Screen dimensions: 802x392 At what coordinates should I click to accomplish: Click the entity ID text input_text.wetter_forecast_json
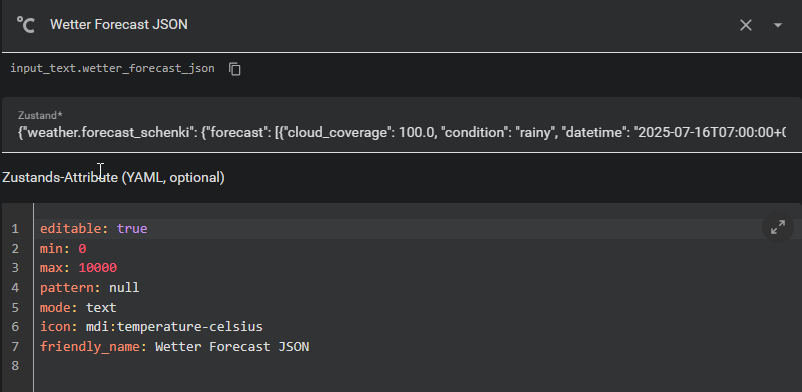113,69
